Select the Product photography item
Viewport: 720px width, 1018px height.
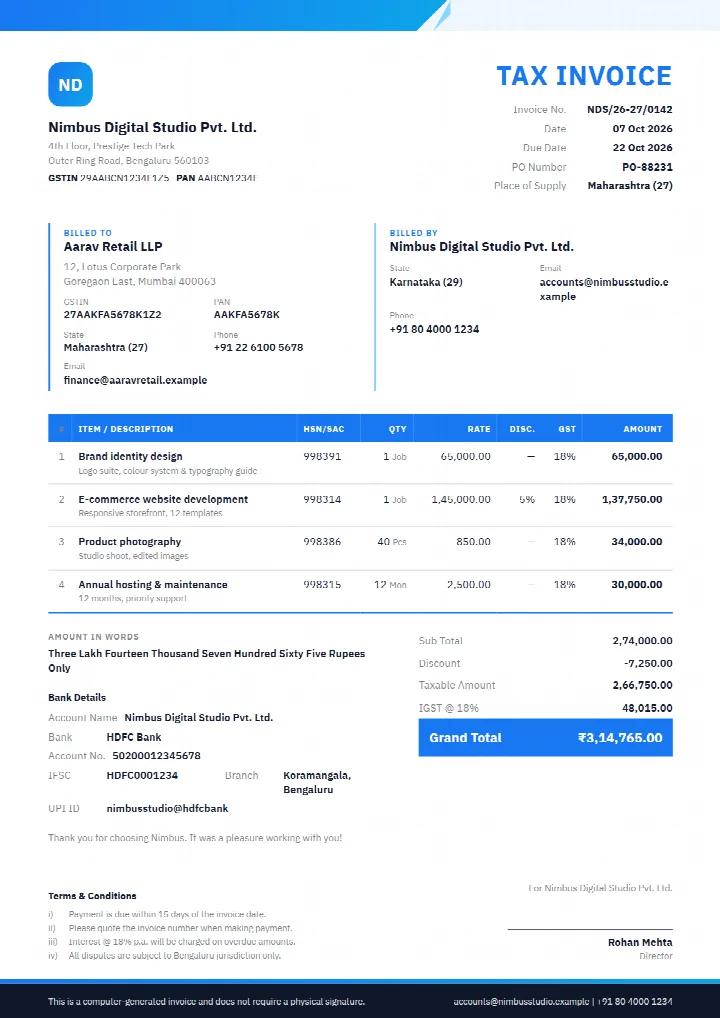[x=130, y=541]
